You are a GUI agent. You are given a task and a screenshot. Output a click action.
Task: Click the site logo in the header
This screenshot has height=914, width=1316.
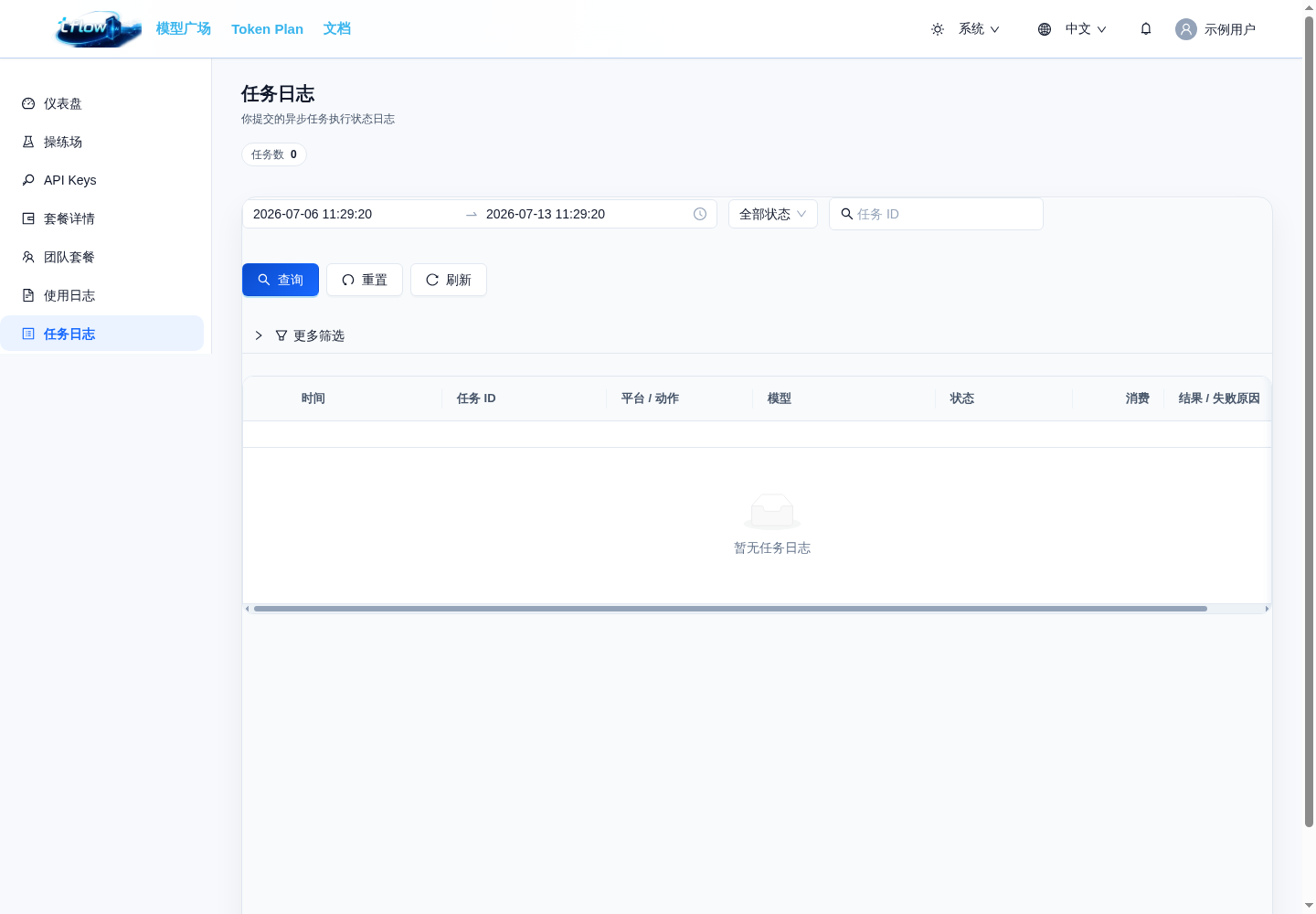tap(99, 29)
